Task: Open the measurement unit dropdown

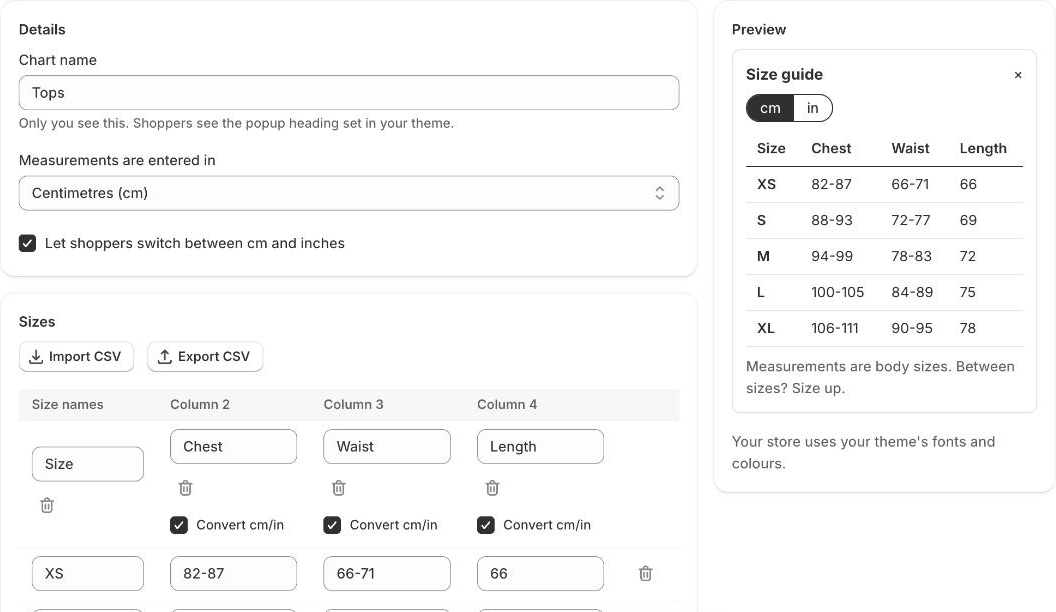Action: (349, 193)
